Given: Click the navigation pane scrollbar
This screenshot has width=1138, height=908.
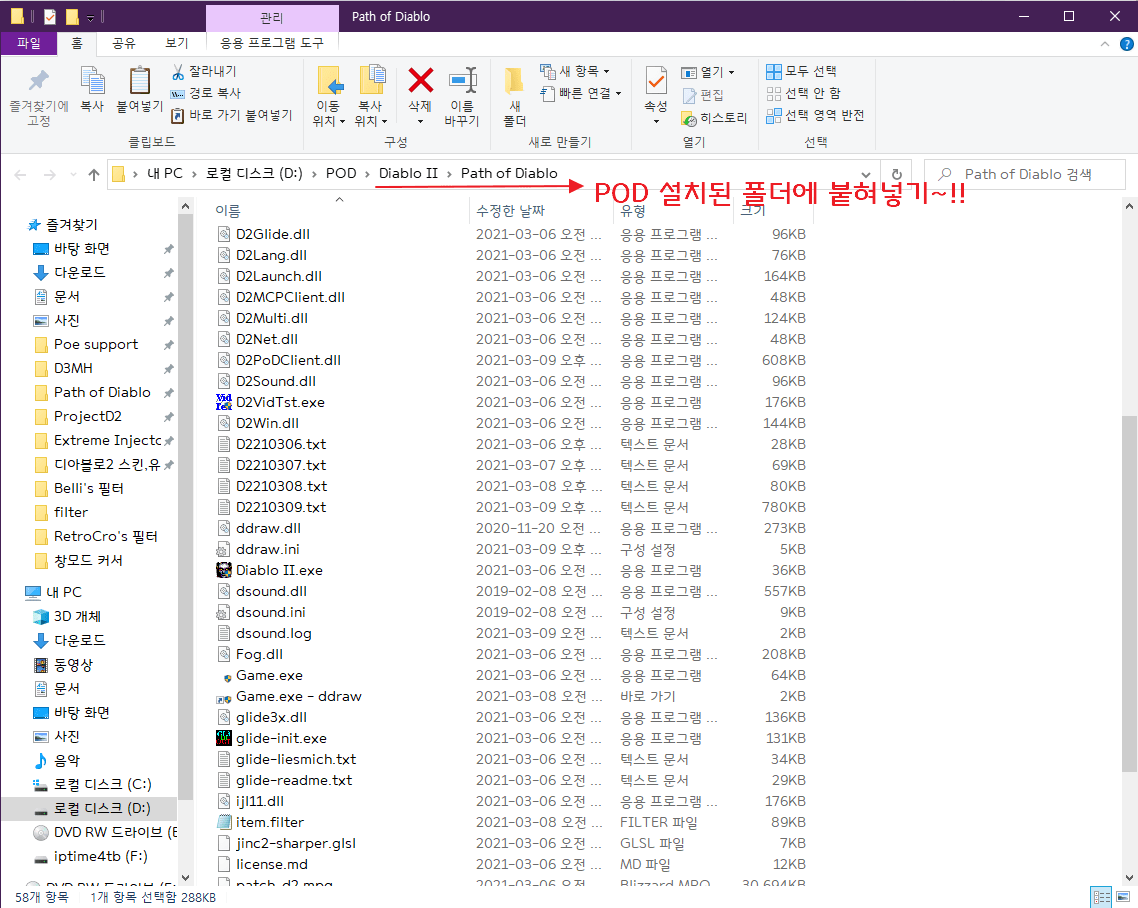Looking at the screenshot, I should (x=185, y=508).
